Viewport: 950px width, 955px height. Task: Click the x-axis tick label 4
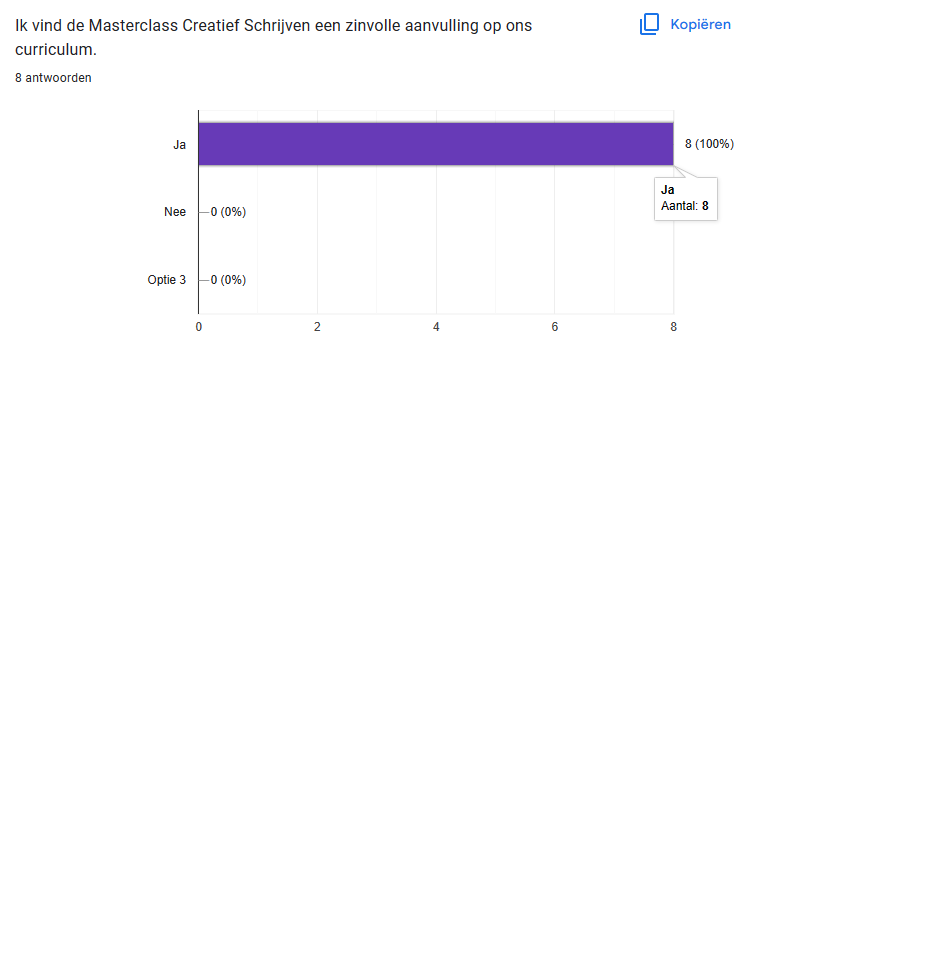pos(436,327)
